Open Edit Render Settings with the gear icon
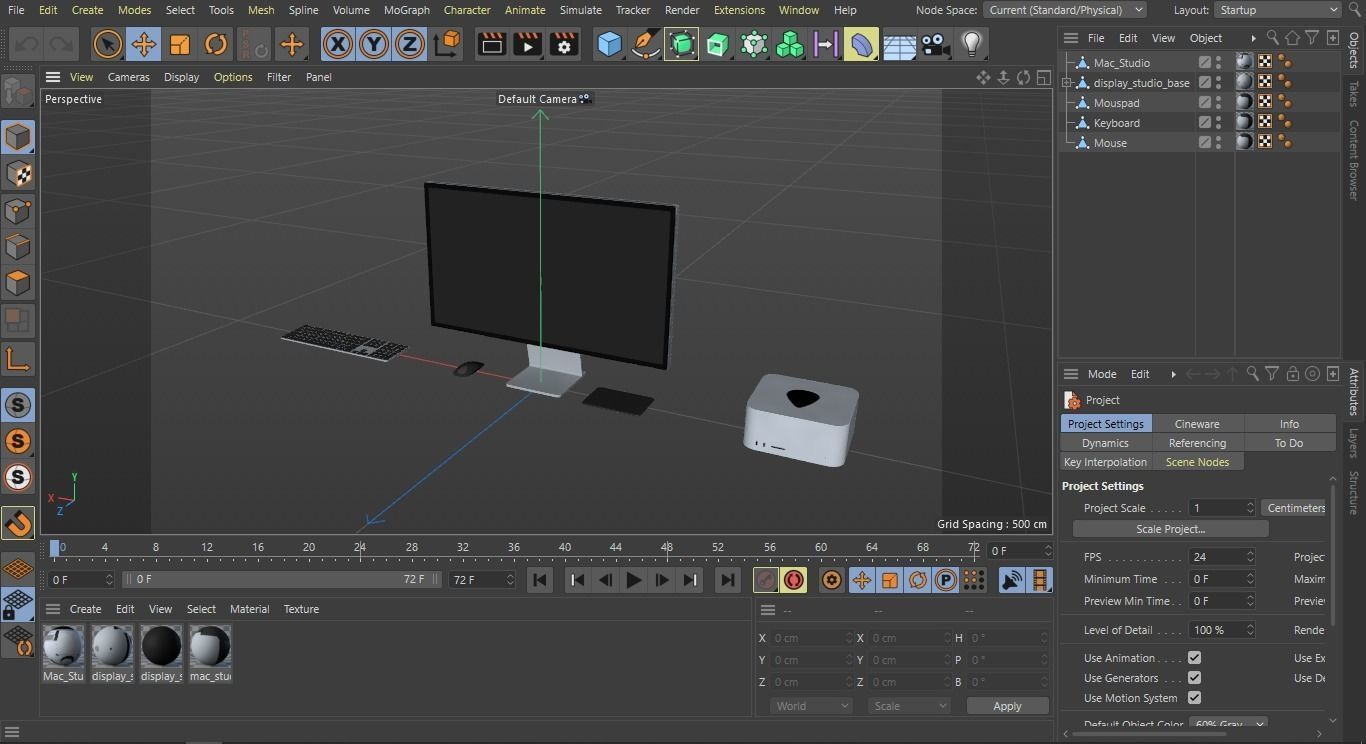The image size is (1366, 744). tap(563, 44)
